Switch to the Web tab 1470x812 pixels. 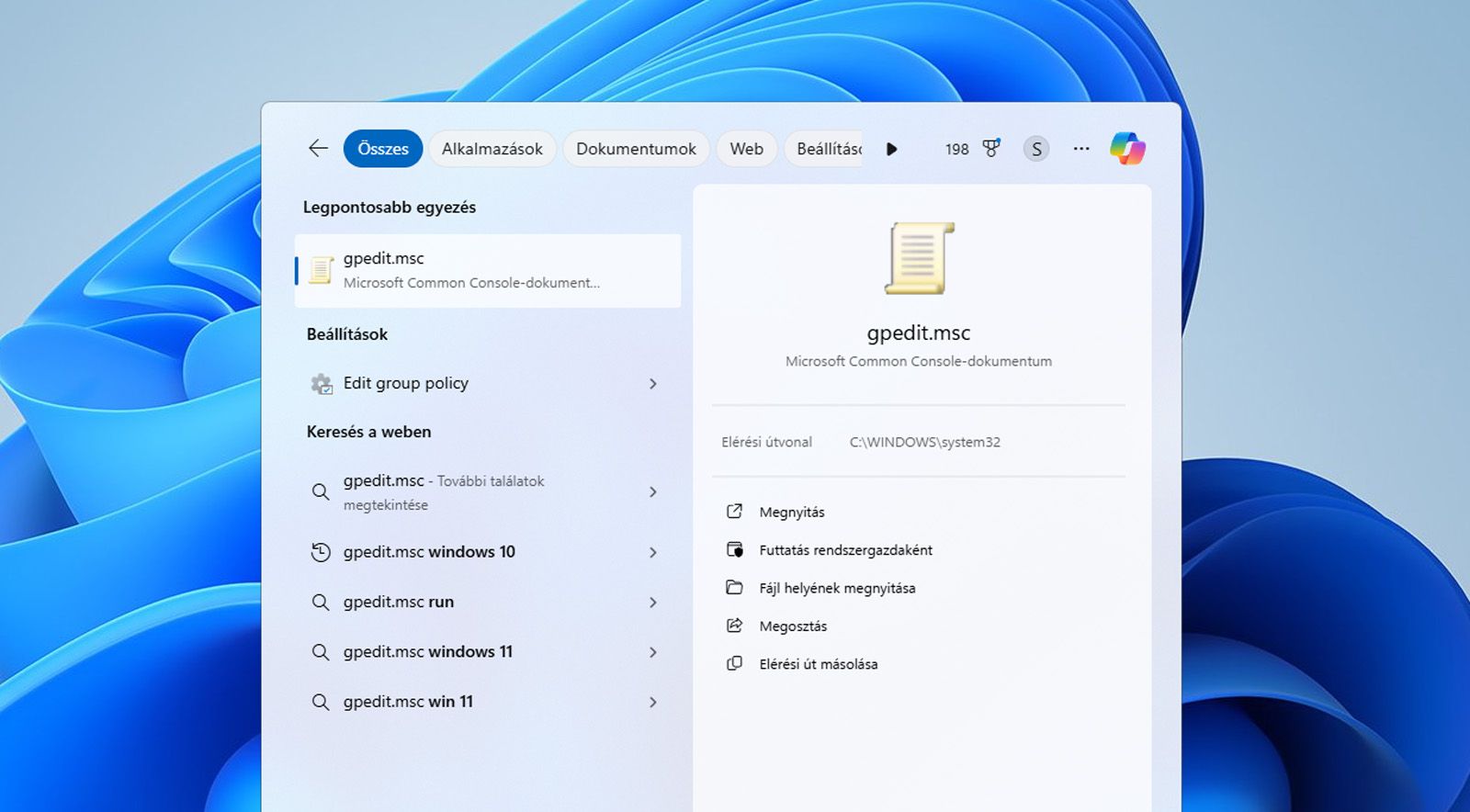[x=747, y=149]
